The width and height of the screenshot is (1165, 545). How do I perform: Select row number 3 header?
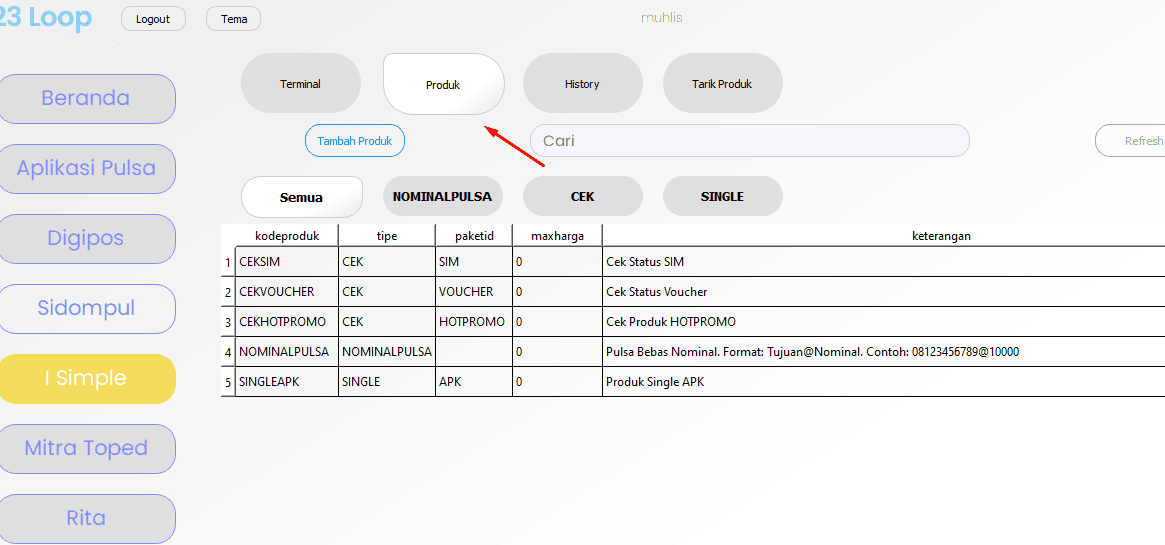point(228,322)
